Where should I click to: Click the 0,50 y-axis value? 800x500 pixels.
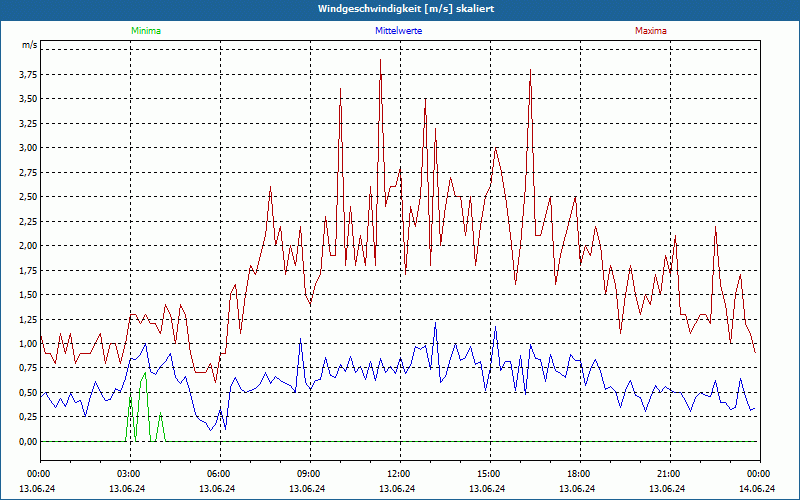[28, 392]
